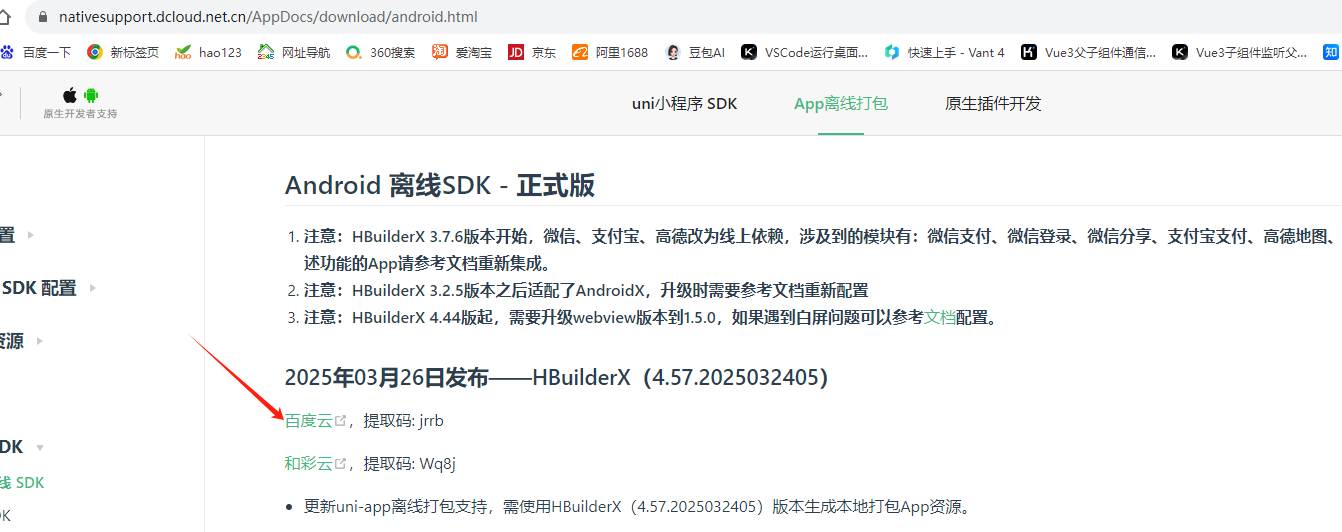The image size is (1342, 532).
Task: Click the site security lock icon
Action: point(42,17)
